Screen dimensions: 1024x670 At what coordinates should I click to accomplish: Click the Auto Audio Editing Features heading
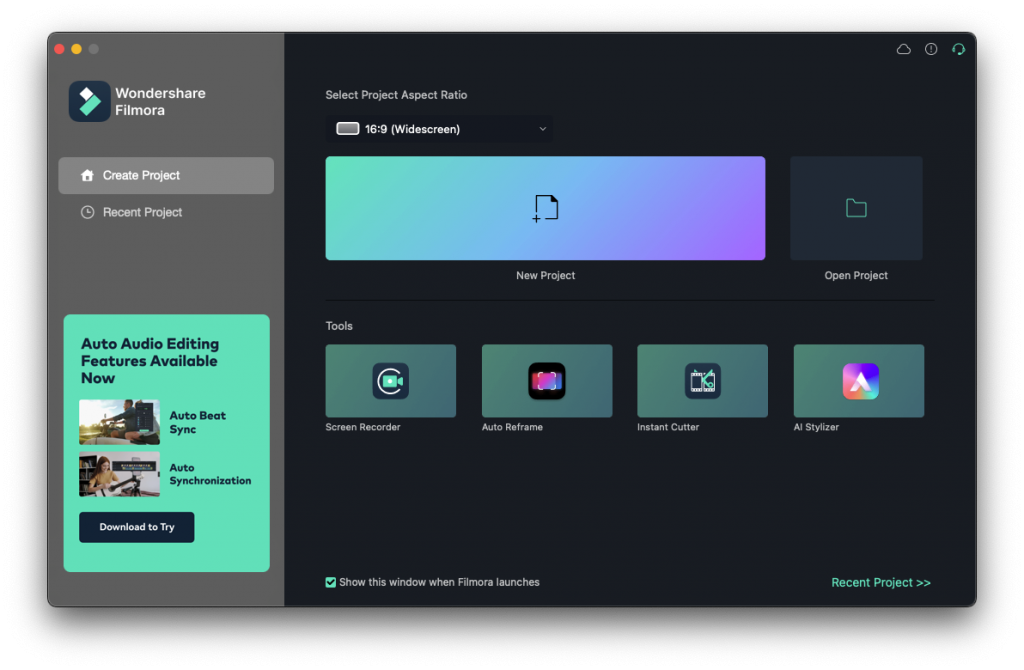click(150, 360)
